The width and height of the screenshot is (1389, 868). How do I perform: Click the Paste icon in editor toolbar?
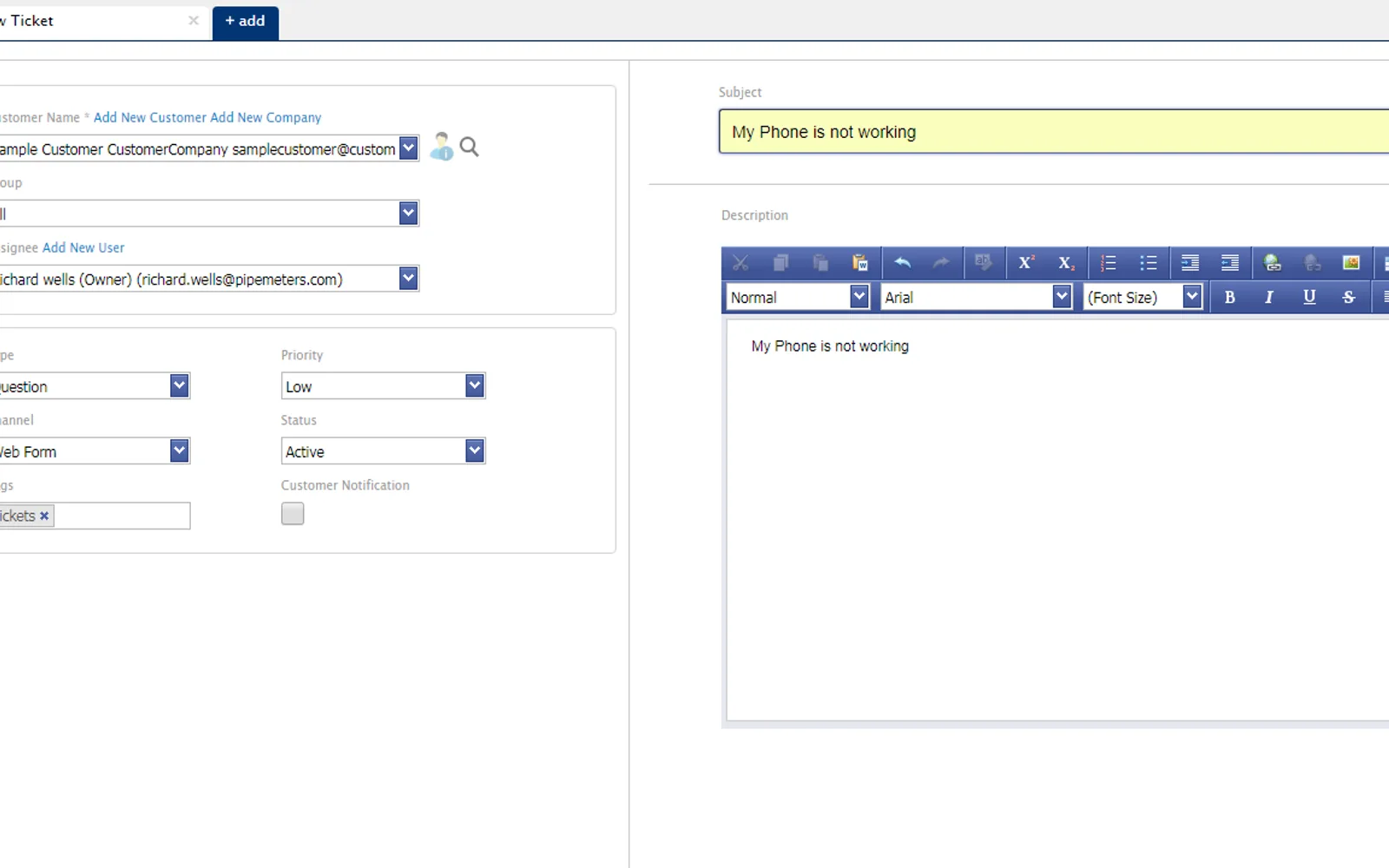pyautogui.click(x=820, y=263)
